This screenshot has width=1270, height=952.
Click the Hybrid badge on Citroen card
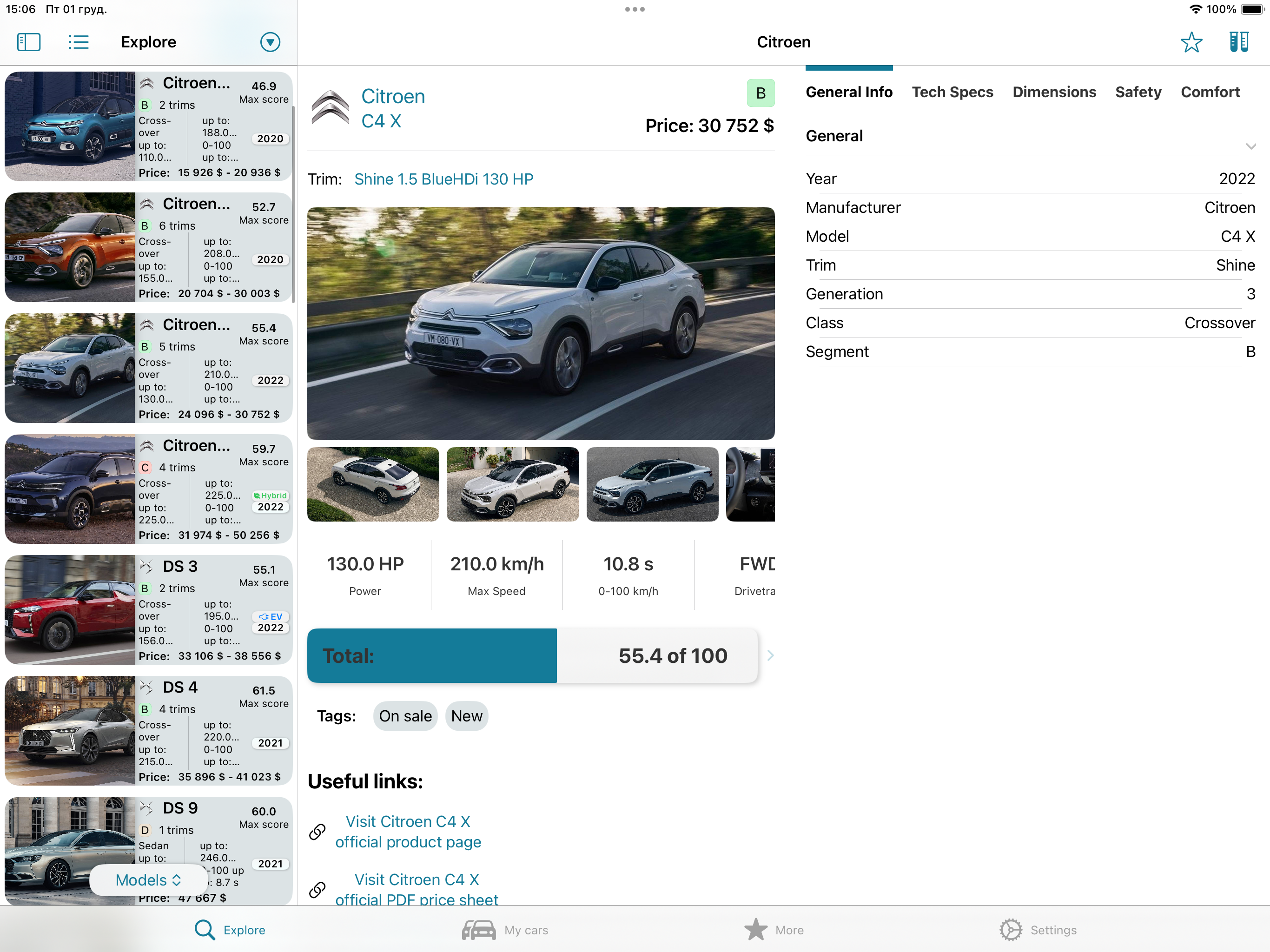271,496
